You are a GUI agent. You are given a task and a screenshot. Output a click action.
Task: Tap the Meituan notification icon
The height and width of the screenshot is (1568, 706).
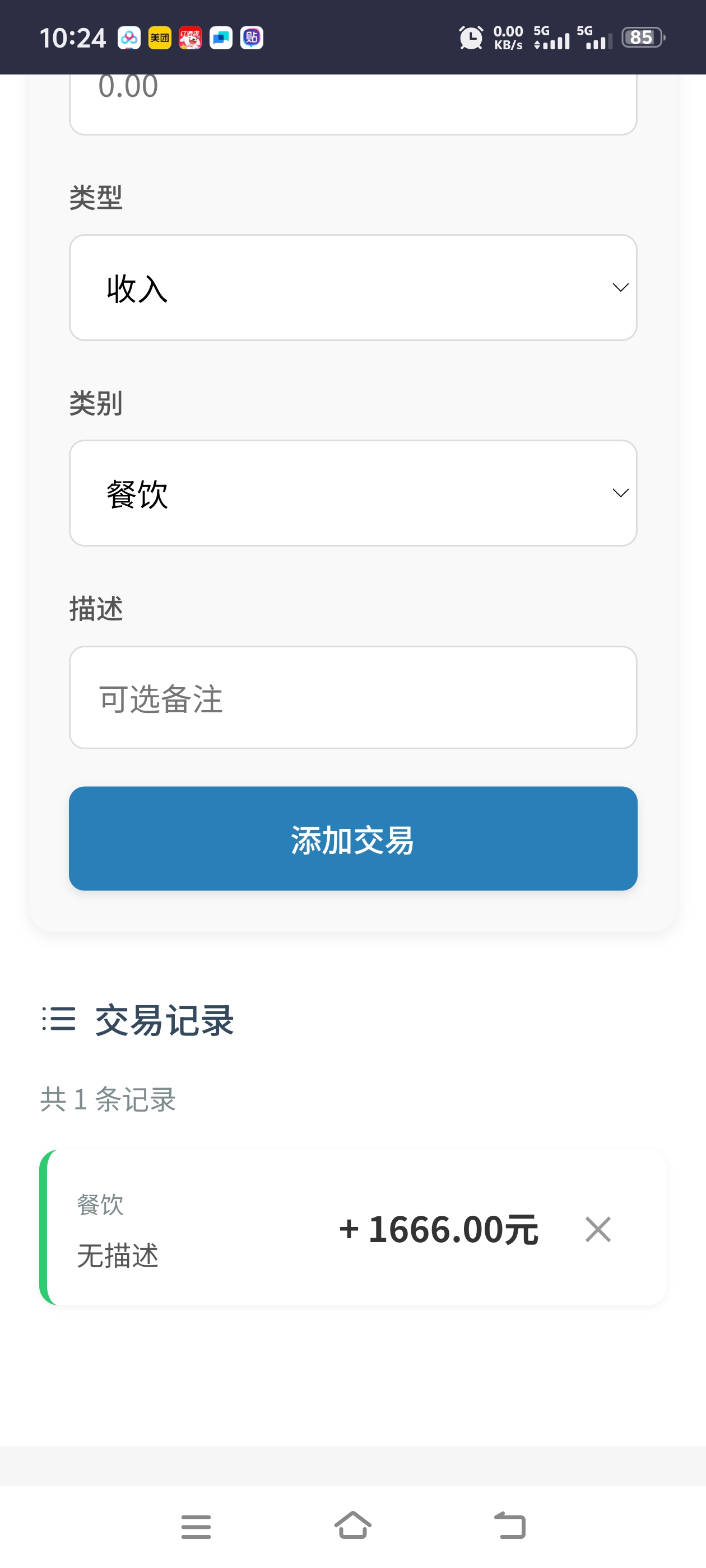coord(160,38)
